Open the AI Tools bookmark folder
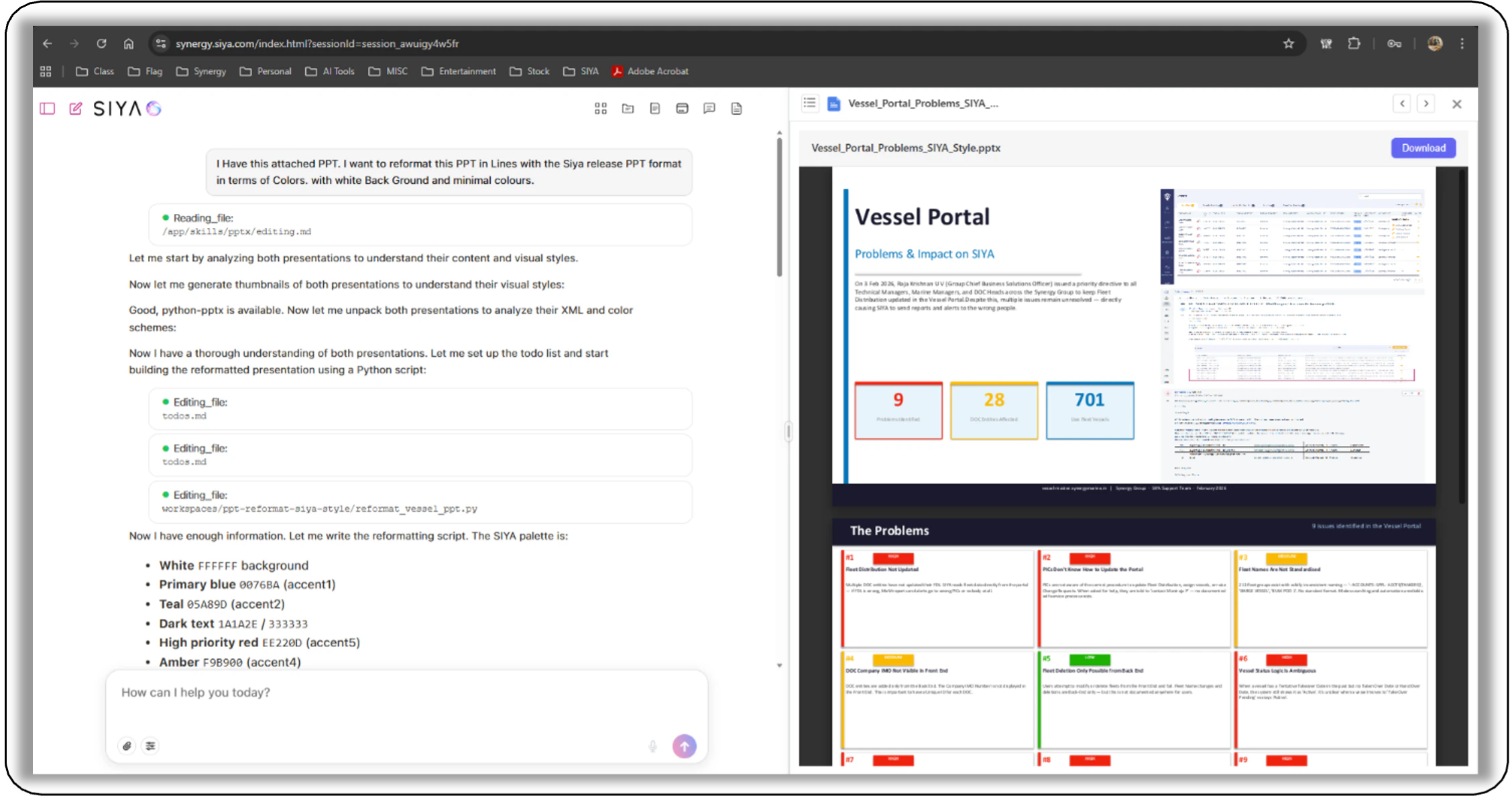Image resolution: width=1512 pixels, height=802 pixels. click(329, 71)
